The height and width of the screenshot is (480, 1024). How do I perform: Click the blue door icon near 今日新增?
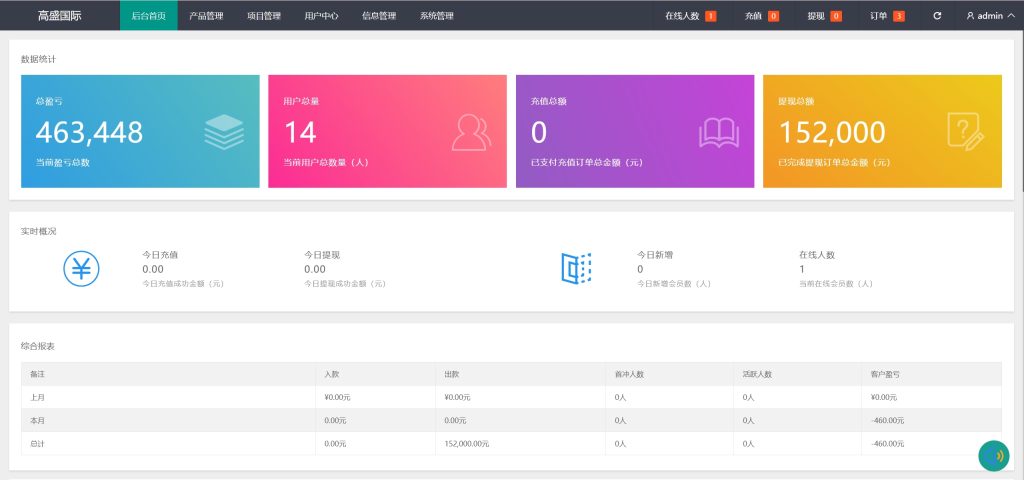[x=576, y=268]
